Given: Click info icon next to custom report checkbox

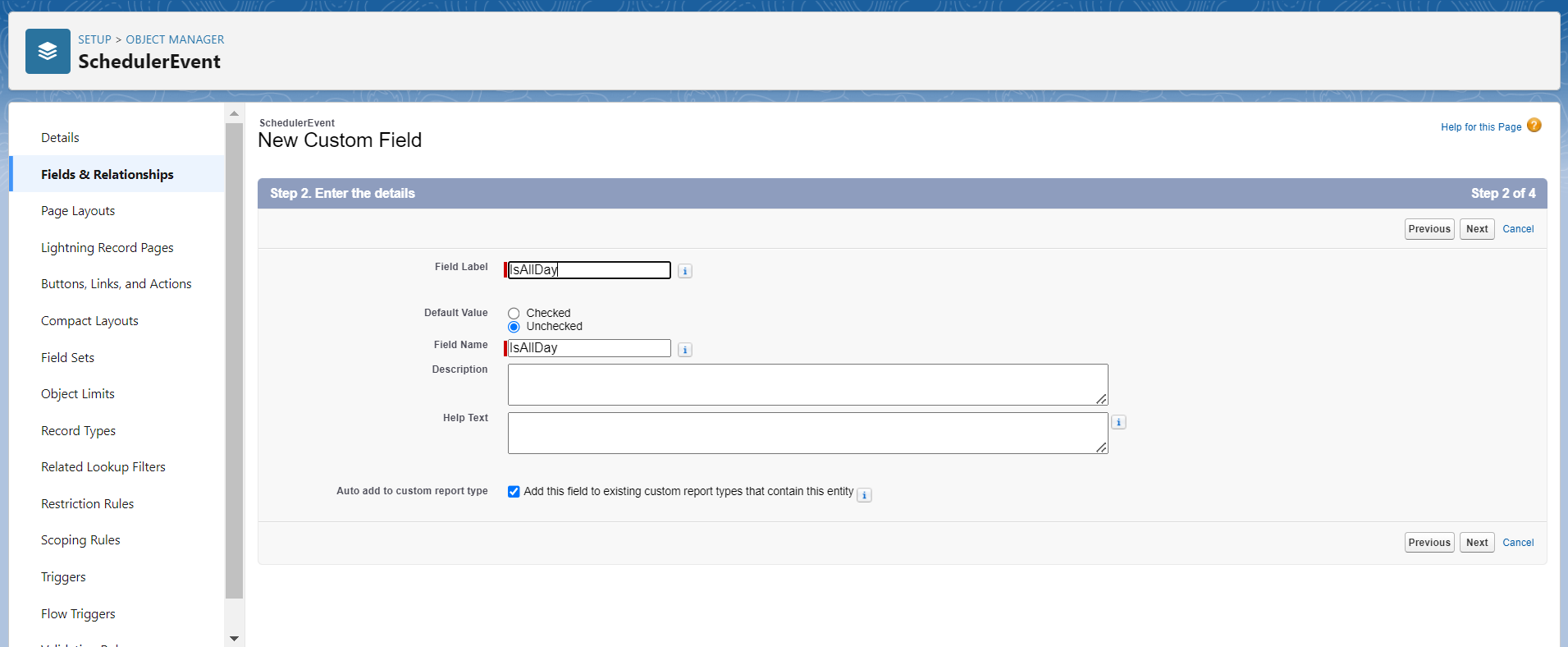Looking at the screenshot, I should pyautogui.click(x=864, y=495).
